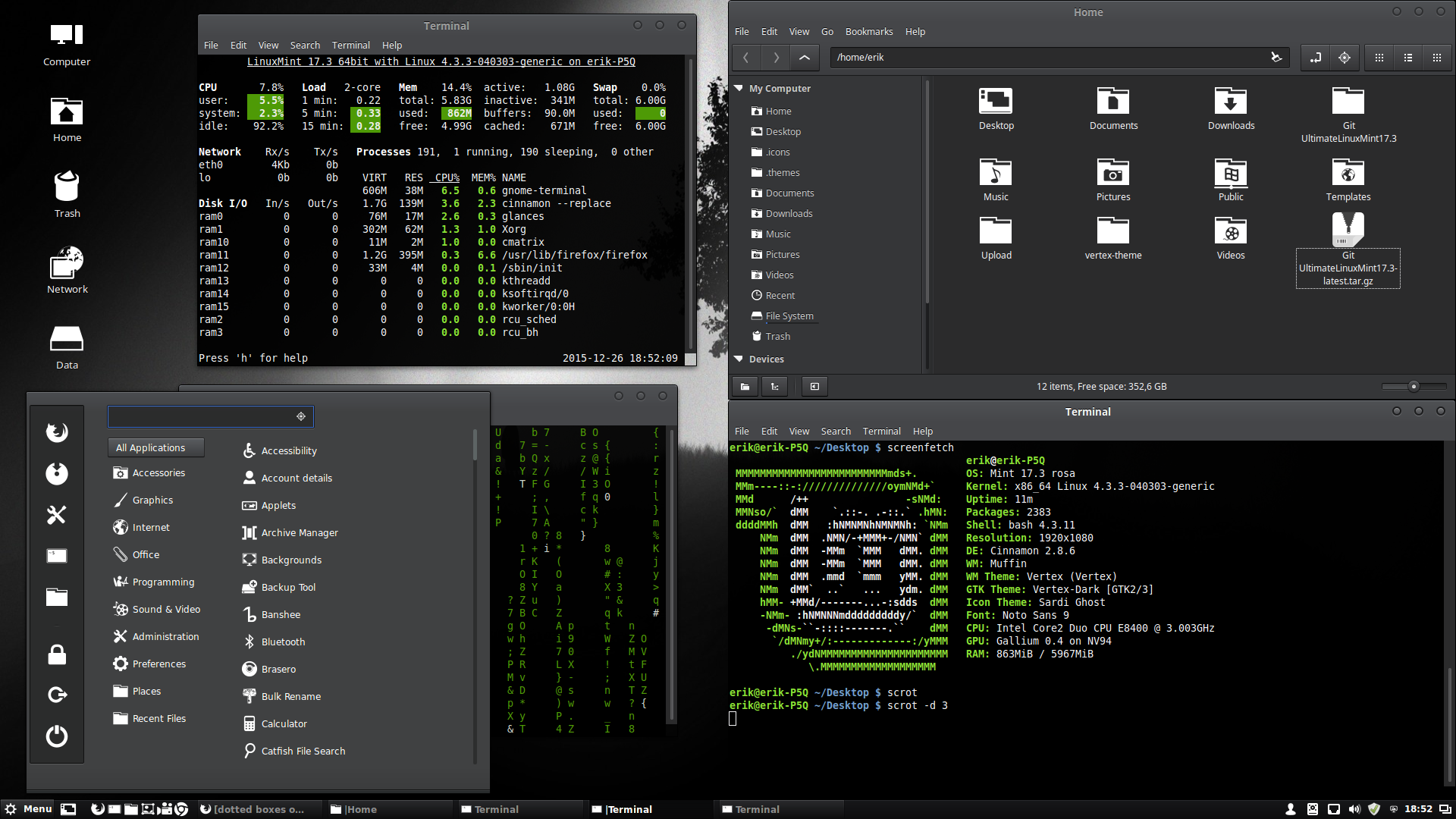
Task: Click the menu search input field
Action: [x=201, y=416]
